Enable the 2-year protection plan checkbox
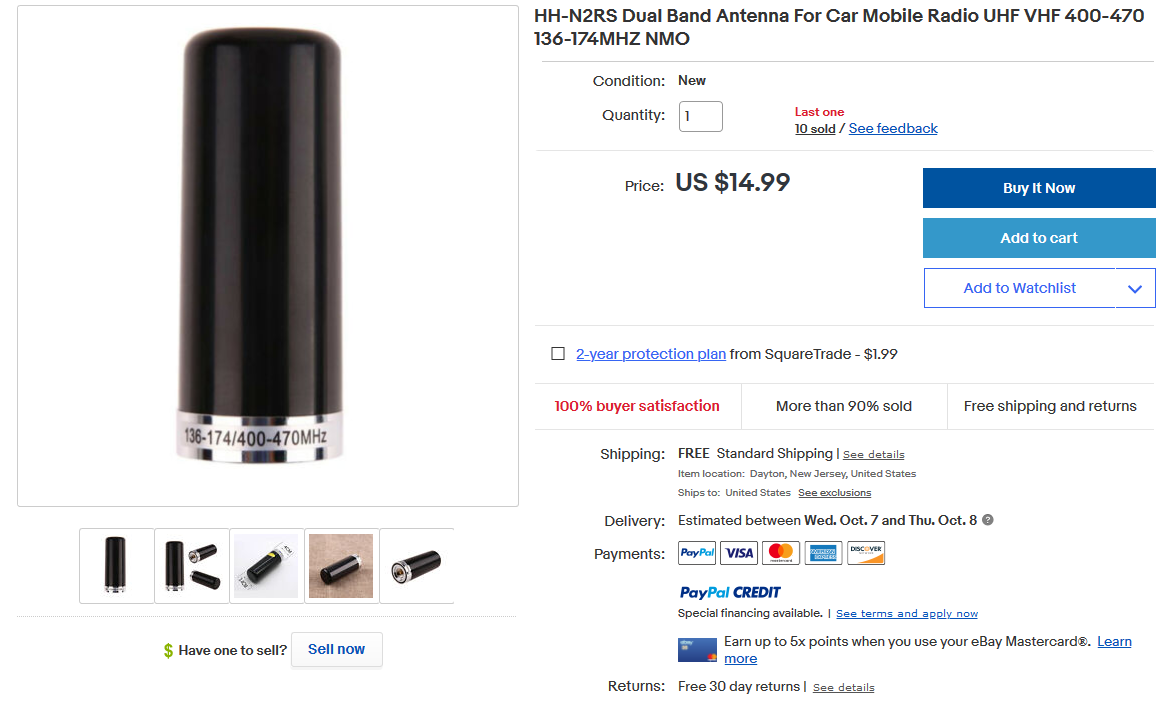This screenshot has width=1166, height=709. tap(558, 354)
